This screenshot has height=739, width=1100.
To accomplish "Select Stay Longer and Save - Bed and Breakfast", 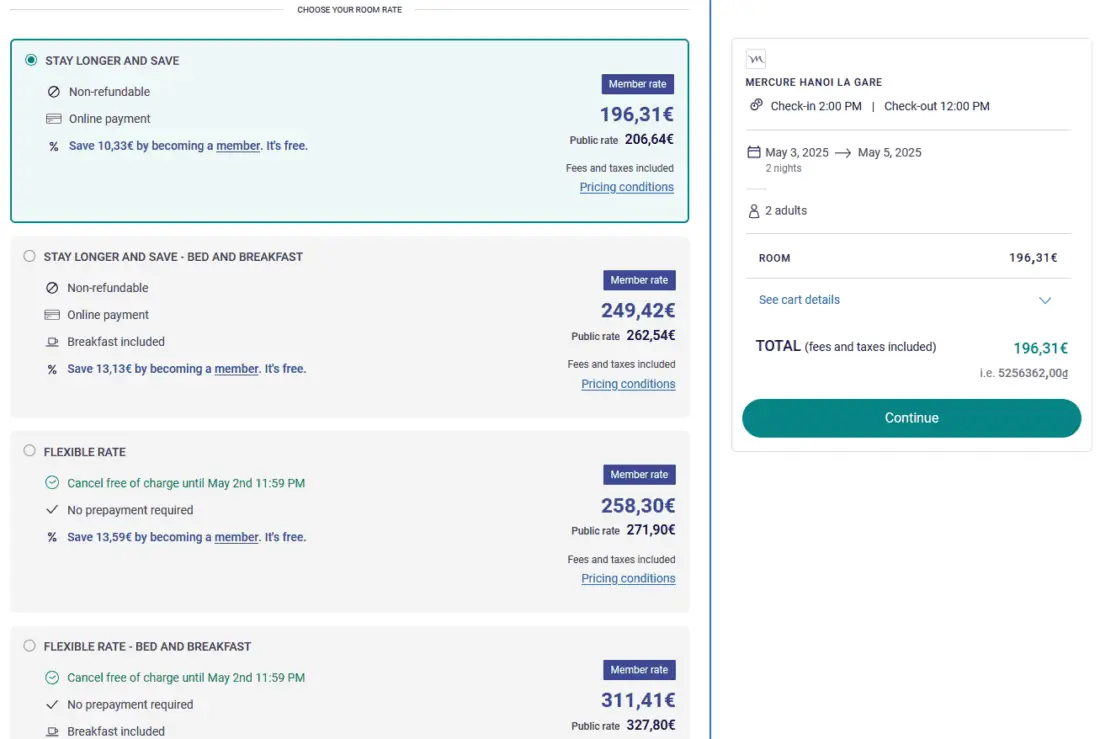I will coord(29,256).
